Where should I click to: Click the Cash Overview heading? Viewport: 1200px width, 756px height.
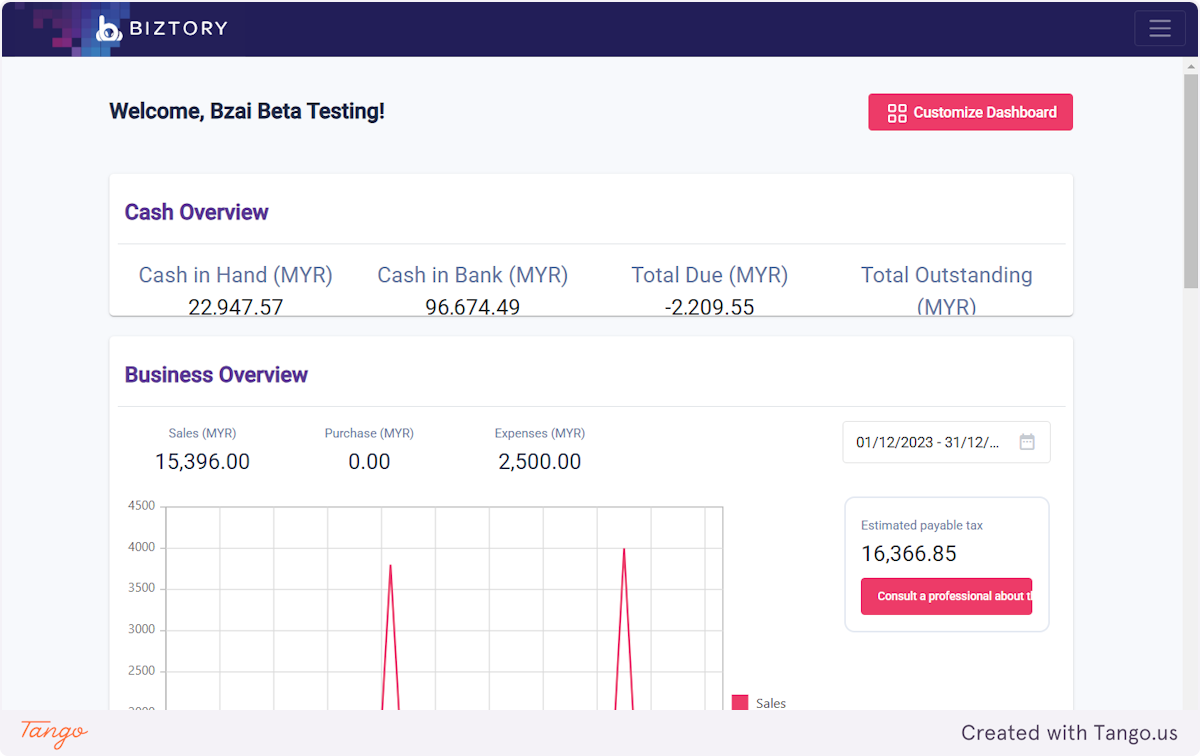pos(196,212)
